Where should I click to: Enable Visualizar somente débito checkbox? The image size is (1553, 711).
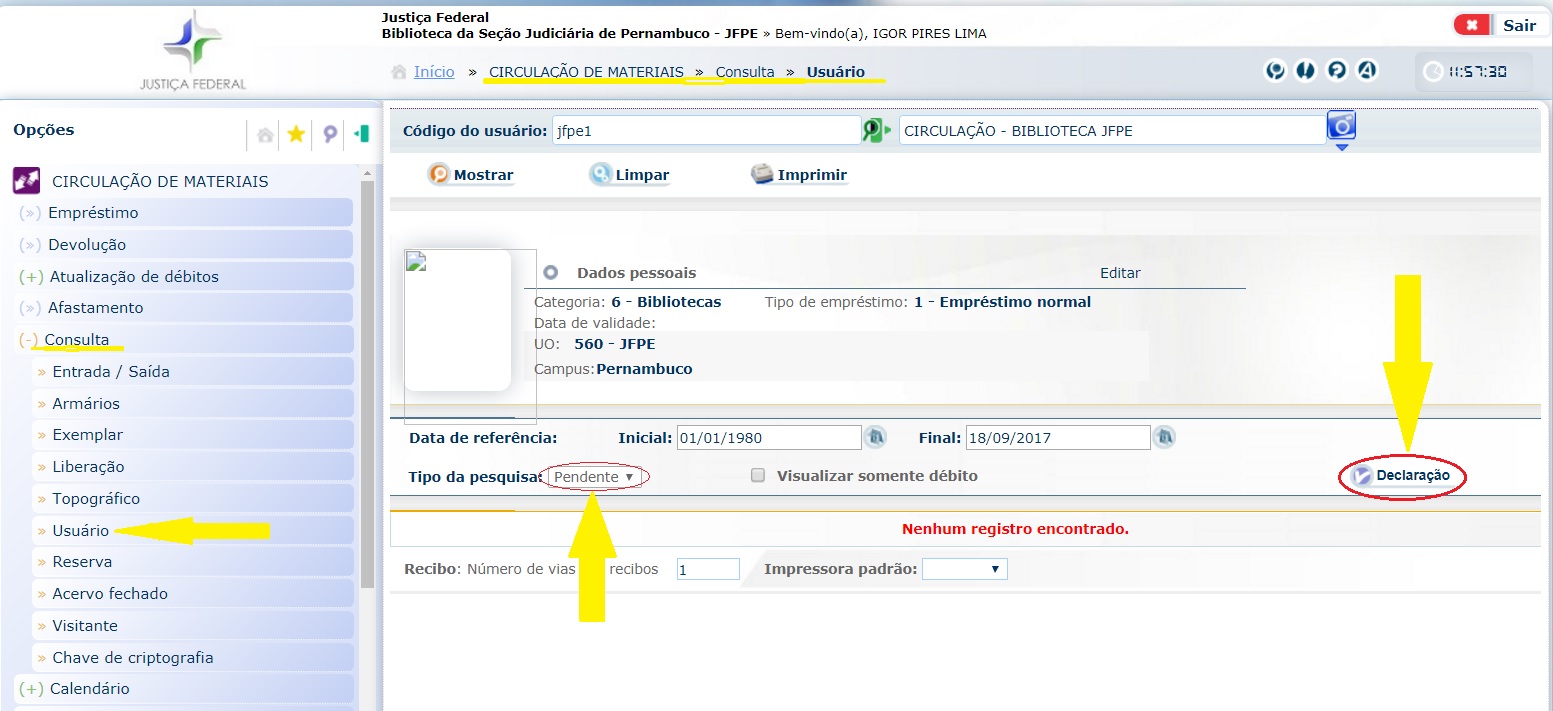tap(758, 476)
